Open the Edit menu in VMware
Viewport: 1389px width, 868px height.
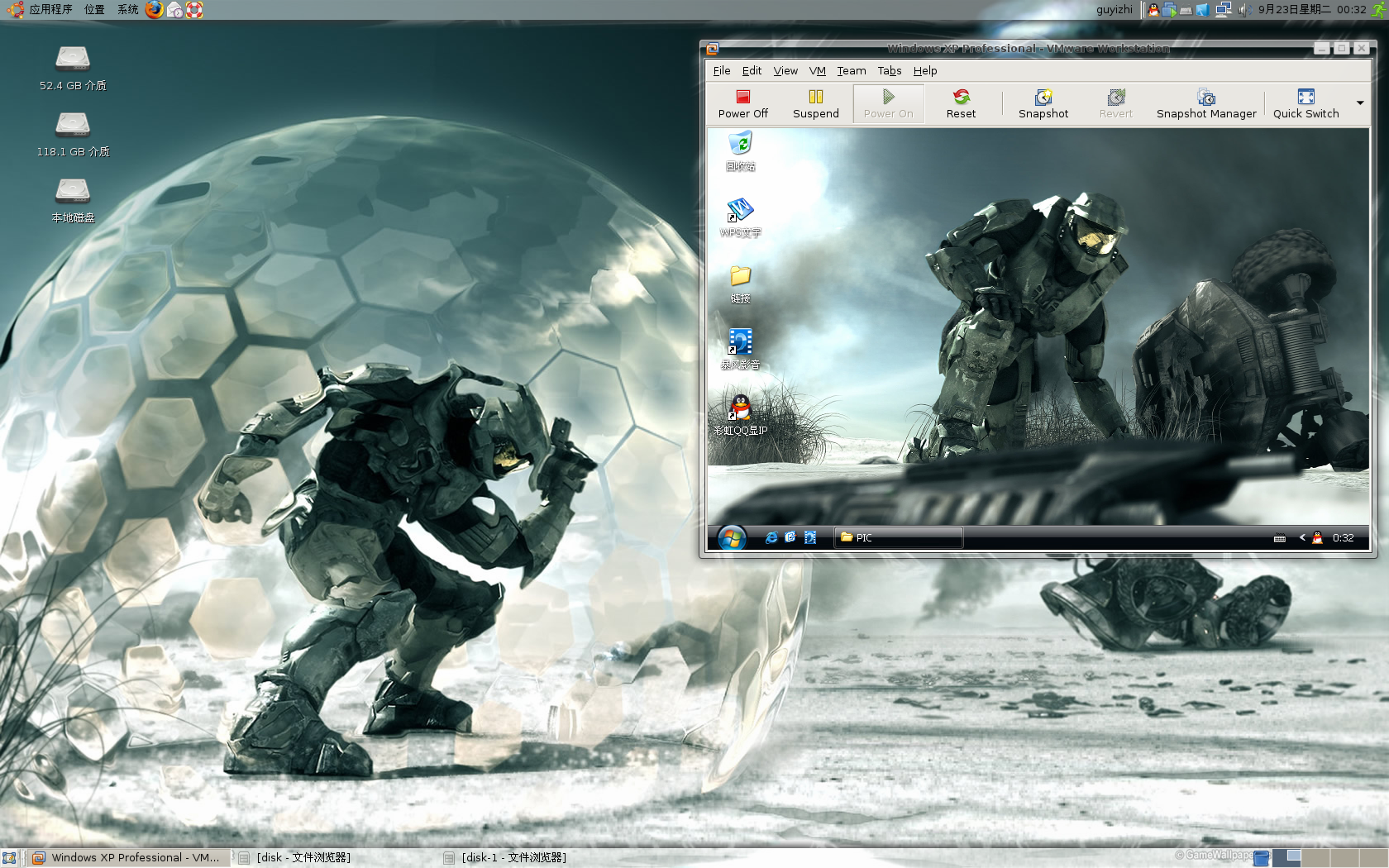[x=752, y=70]
